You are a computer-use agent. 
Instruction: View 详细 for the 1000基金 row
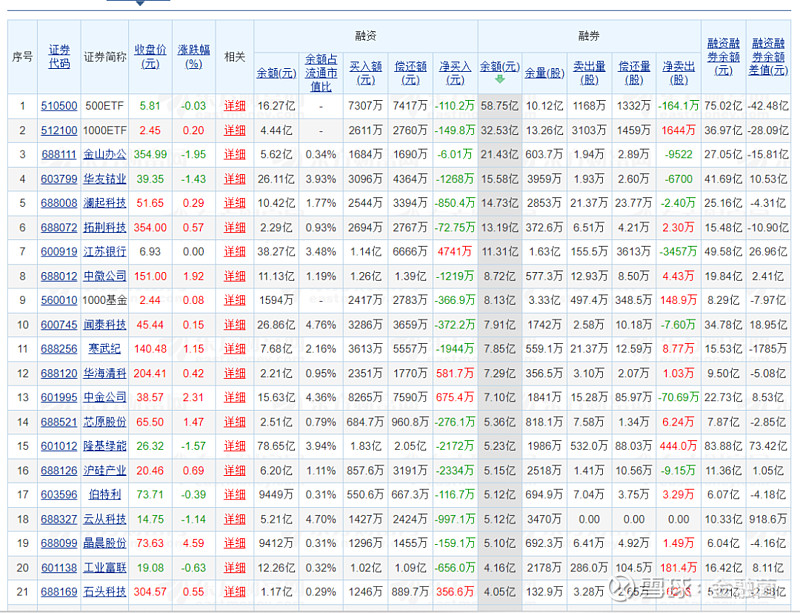(x=235, y=300)
